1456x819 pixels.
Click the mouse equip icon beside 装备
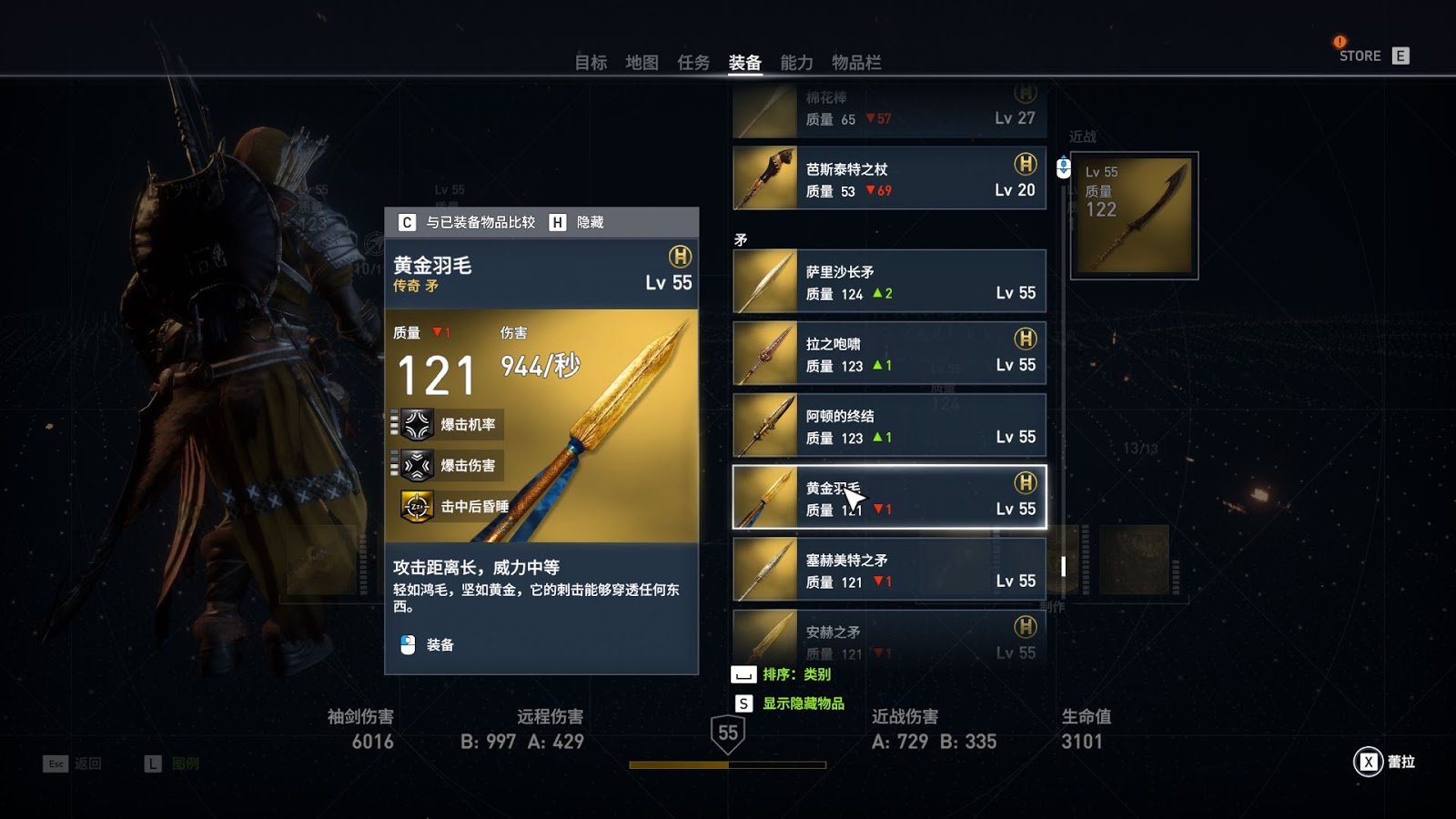click(408, 645)
